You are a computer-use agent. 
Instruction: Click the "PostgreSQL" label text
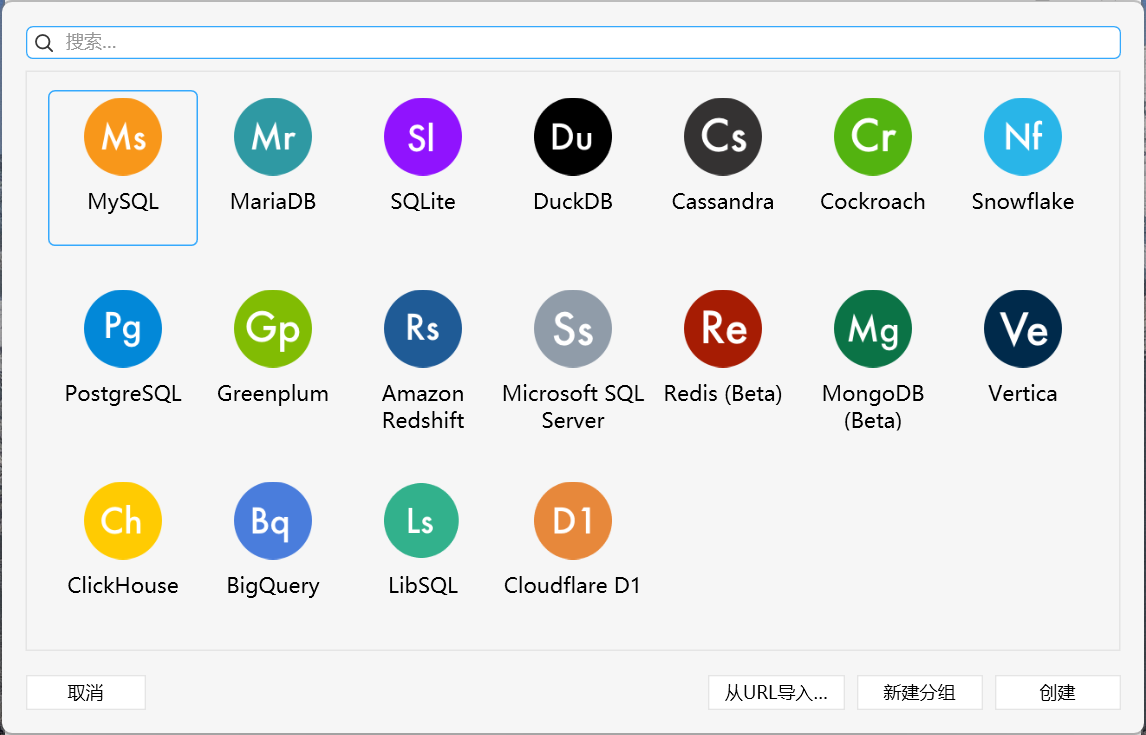(x=123, y=394)
